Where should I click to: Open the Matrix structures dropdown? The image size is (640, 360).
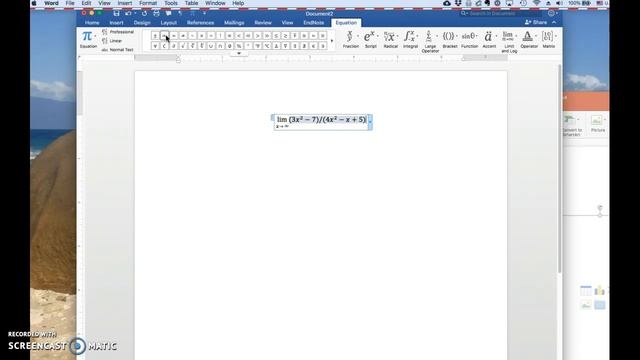click(x=549, y=40)
